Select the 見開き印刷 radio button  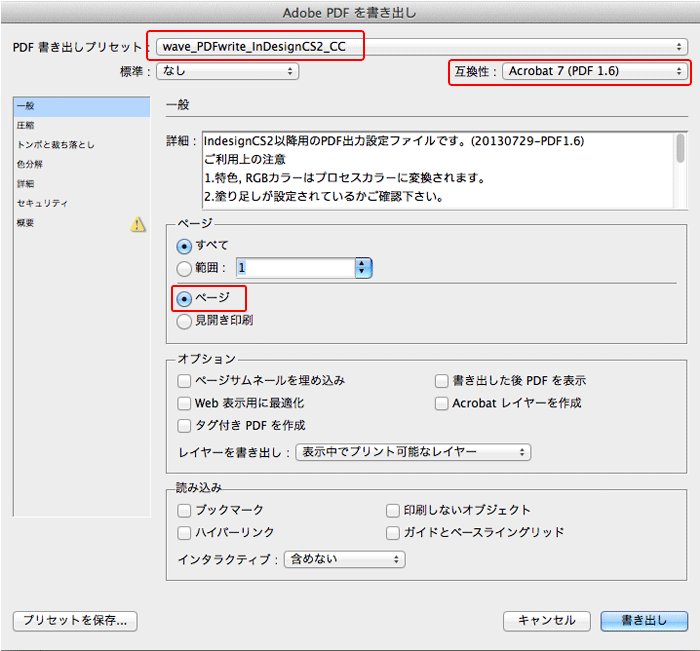point(184,321)
